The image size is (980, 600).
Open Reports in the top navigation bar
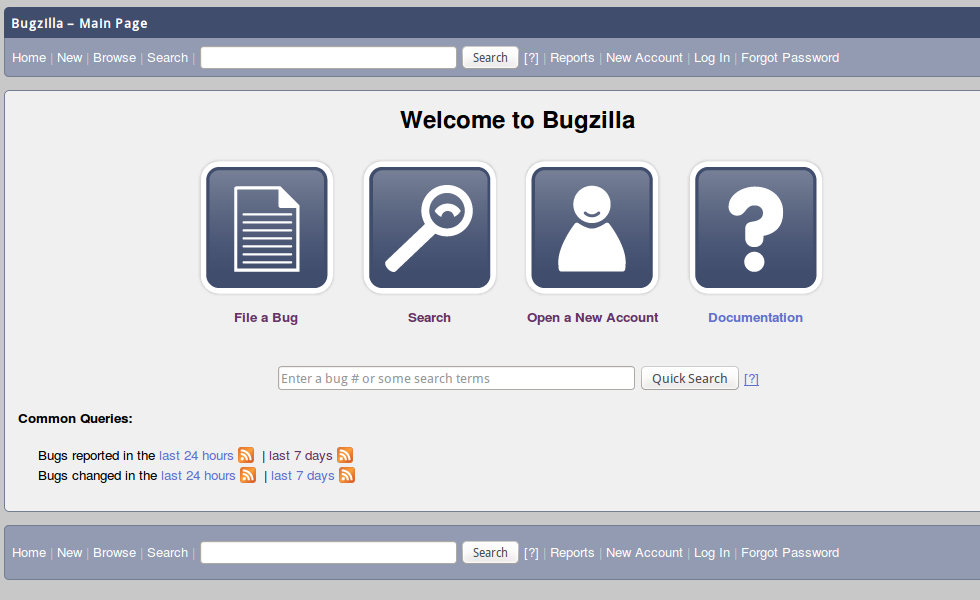click(572, 58)
